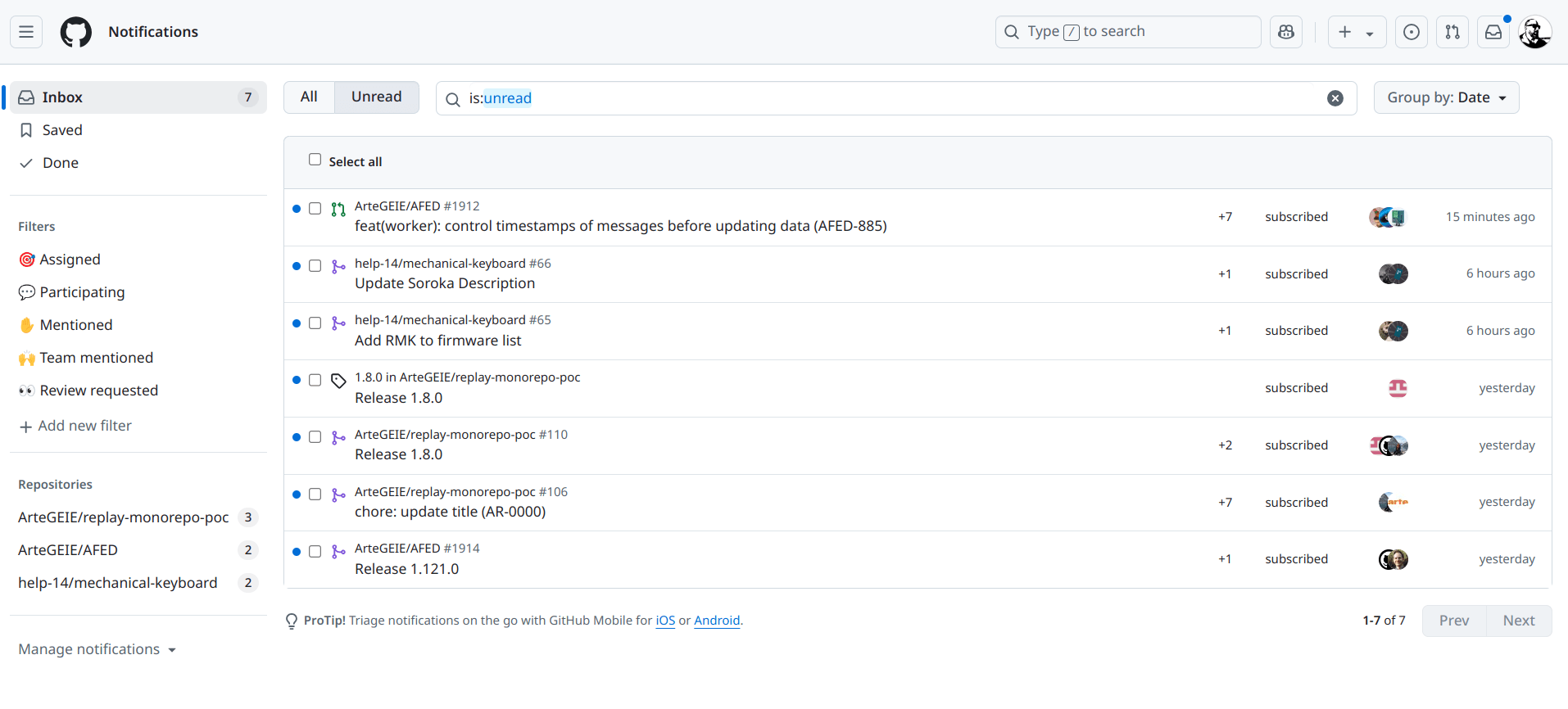Check the AFED #1912 notification checkbox
This screenshot has width=1568, height=709.
click(x=315, y=209)
